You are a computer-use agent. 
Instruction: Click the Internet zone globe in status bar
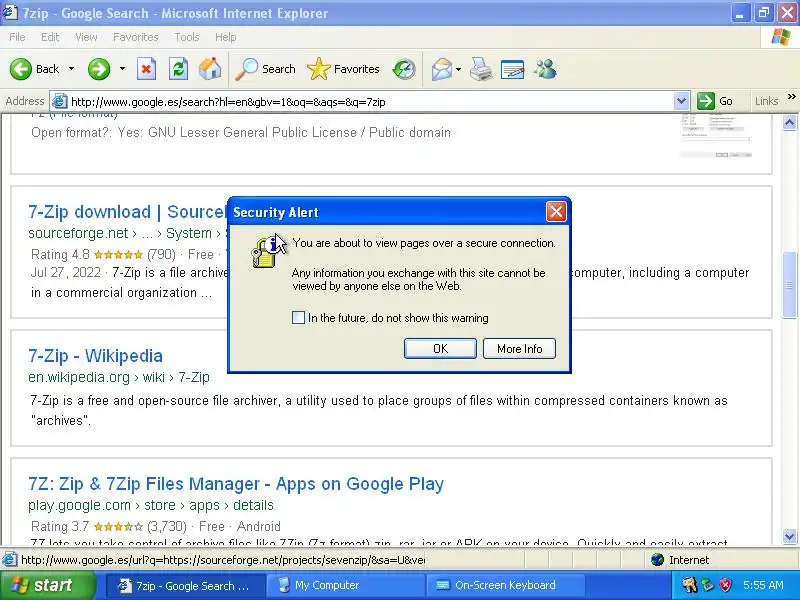pos(657,560)
